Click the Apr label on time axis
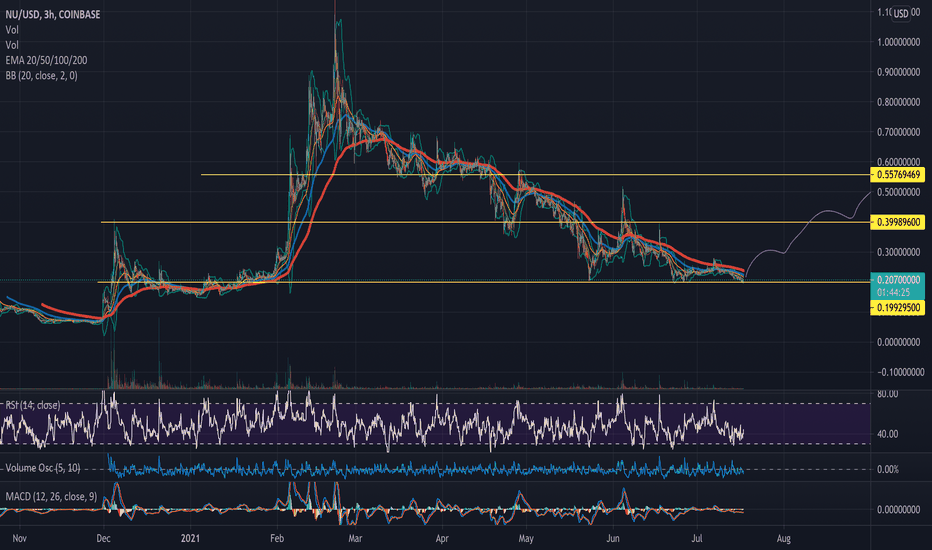This screenshot has height=550, width=932. pos(442,539)
